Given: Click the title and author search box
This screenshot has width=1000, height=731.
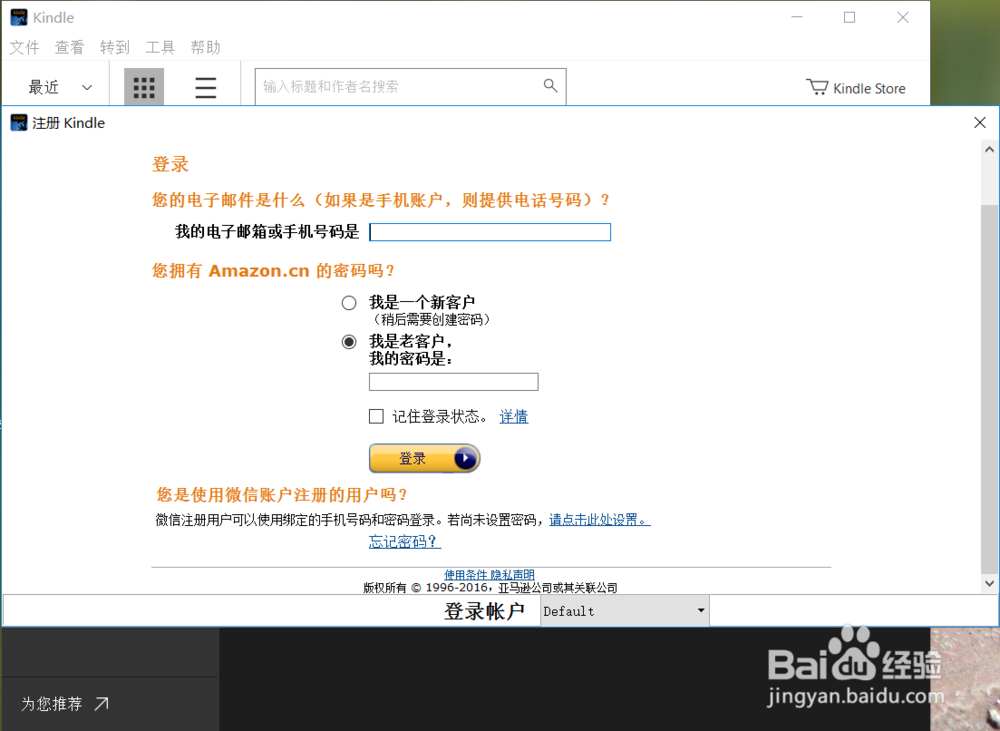Looking at the screenshot, I should tap(410, 86).
